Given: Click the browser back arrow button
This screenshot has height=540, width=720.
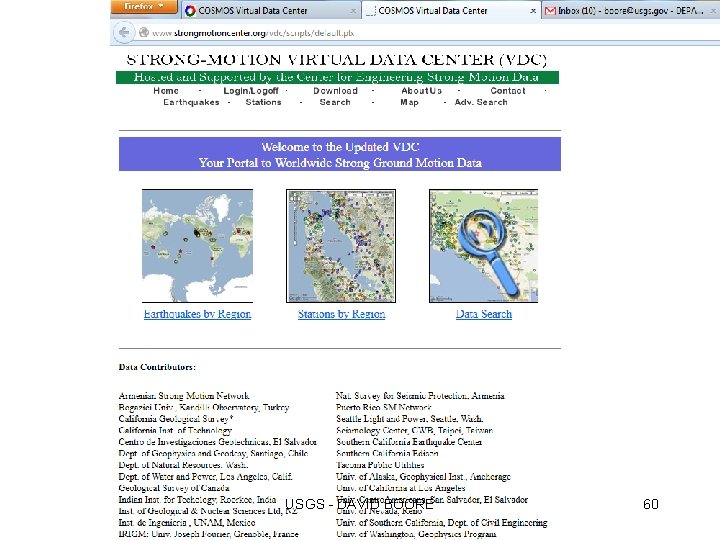Looking at the screenshot, I should pos(124,33).
